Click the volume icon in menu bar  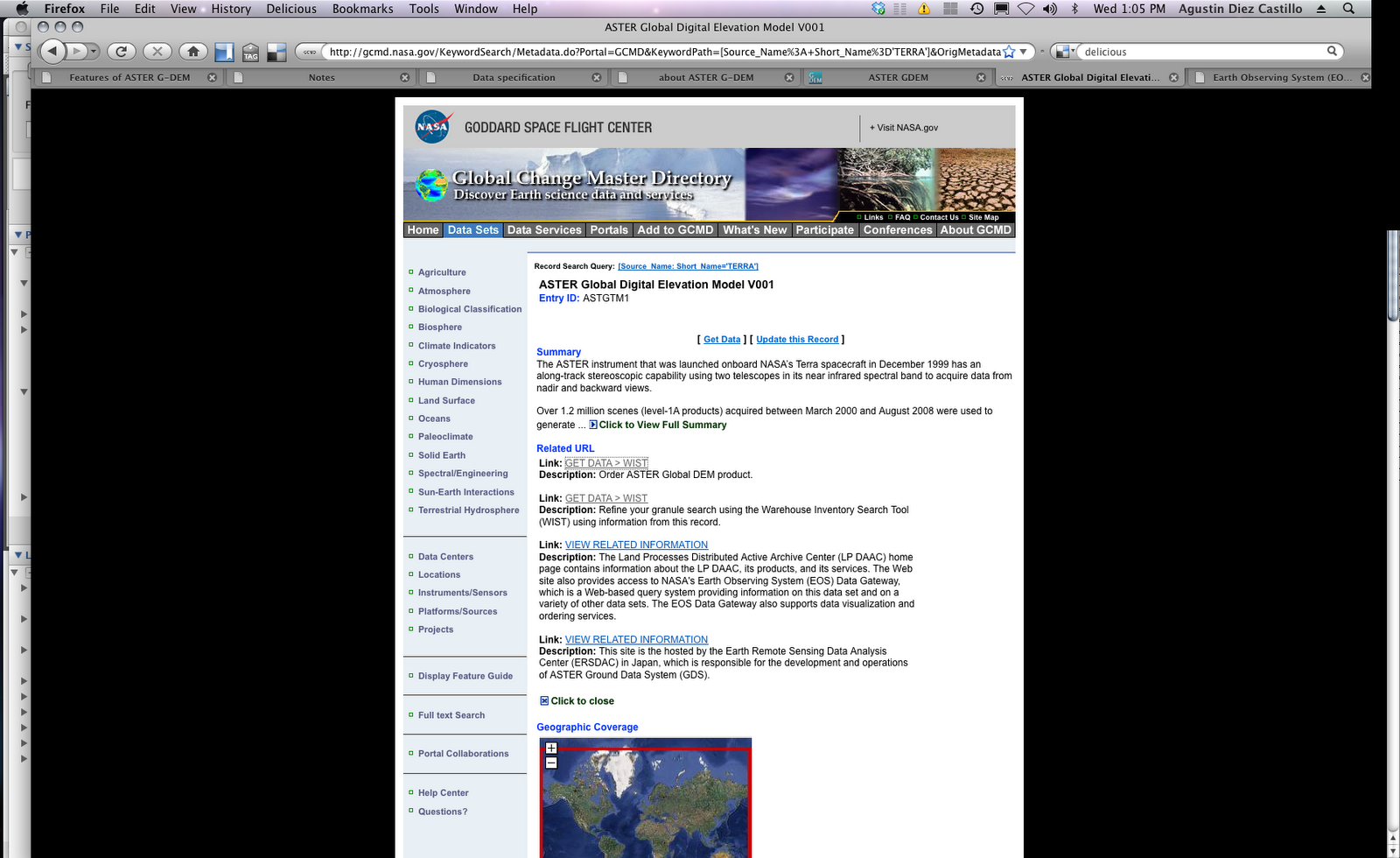tap(1050, 9)
